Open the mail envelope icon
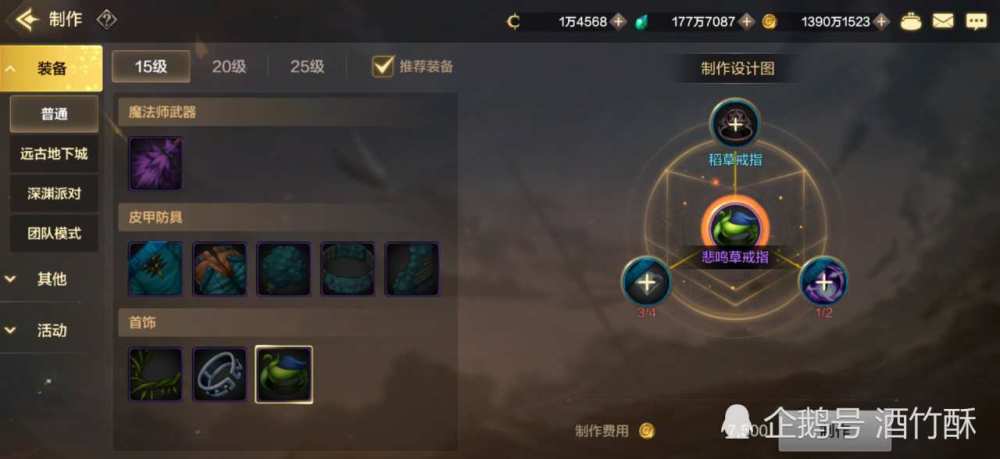 click(943, 22)
